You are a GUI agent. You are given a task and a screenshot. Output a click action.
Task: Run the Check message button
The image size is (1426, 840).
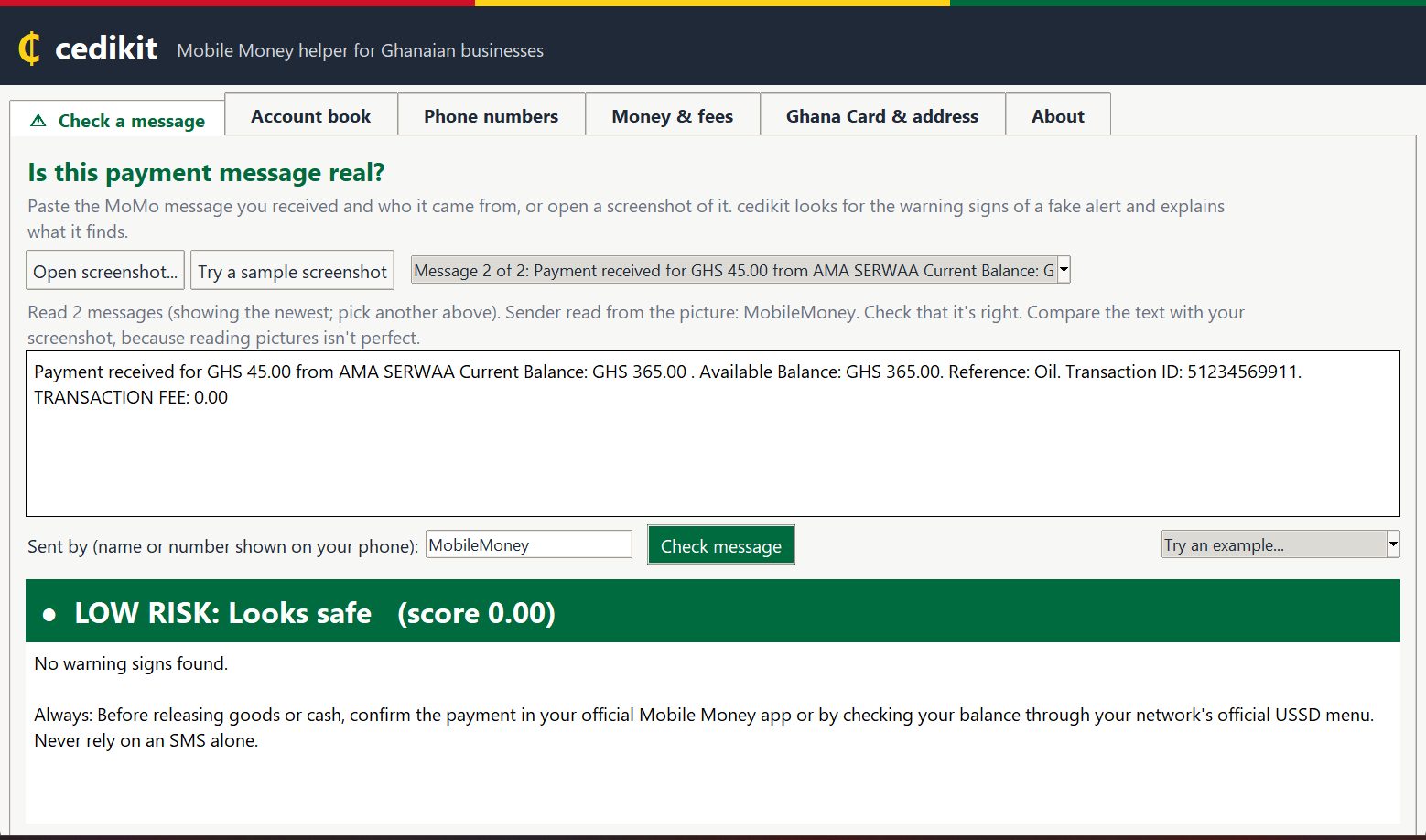point(721,545)
